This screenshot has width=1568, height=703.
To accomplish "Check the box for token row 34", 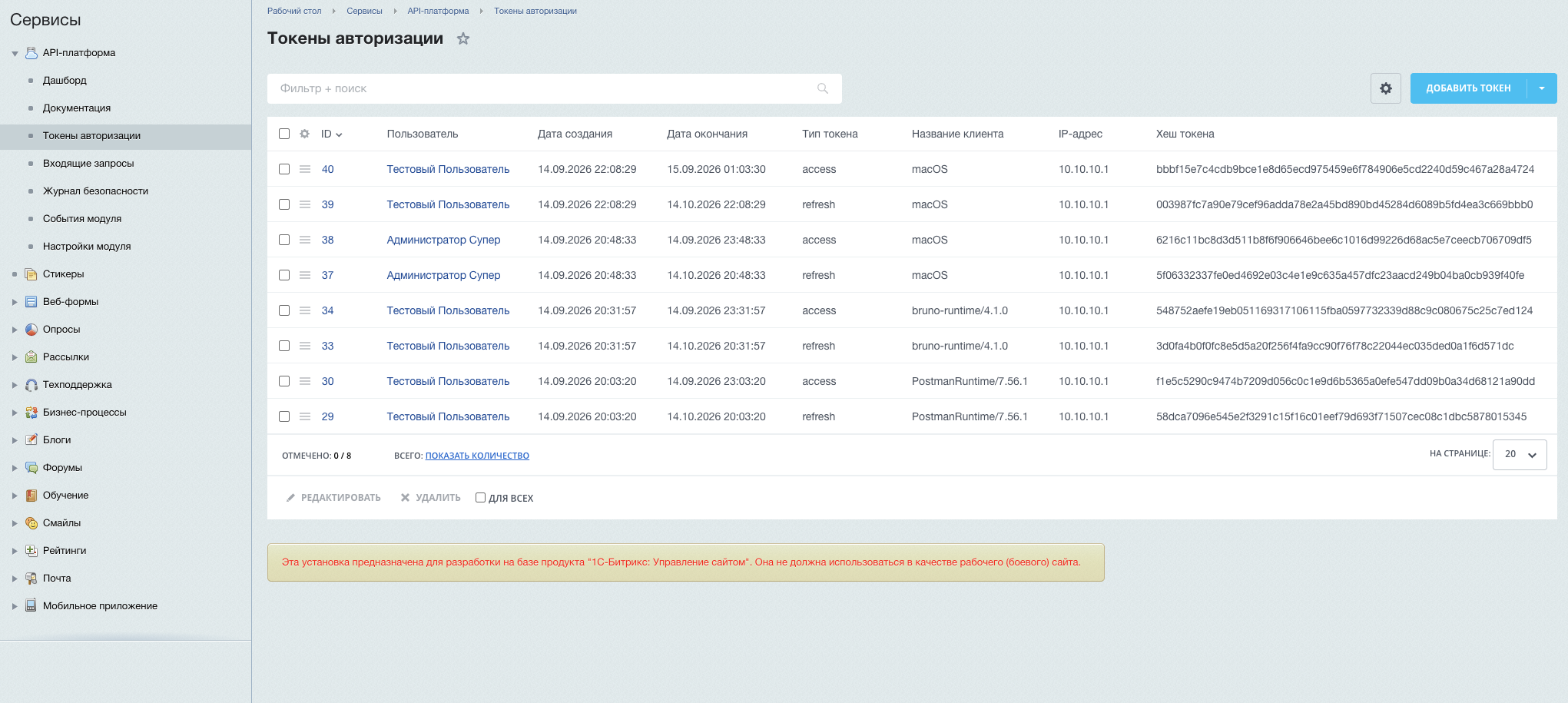I will 284,310.
